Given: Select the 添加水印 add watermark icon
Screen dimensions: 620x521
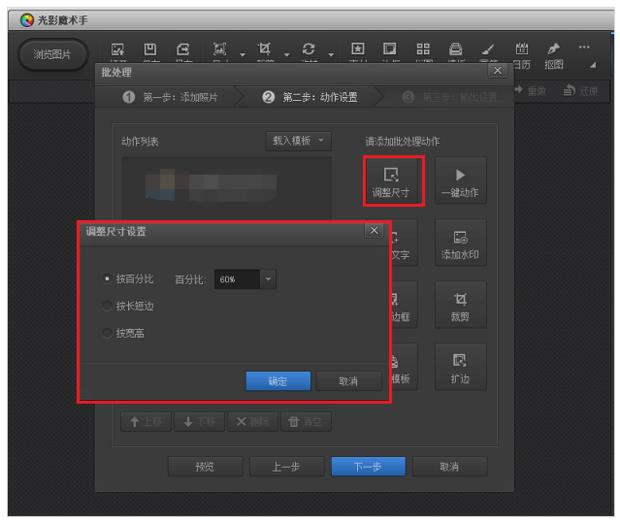Looking at the screenshot, I should point(459,244).
